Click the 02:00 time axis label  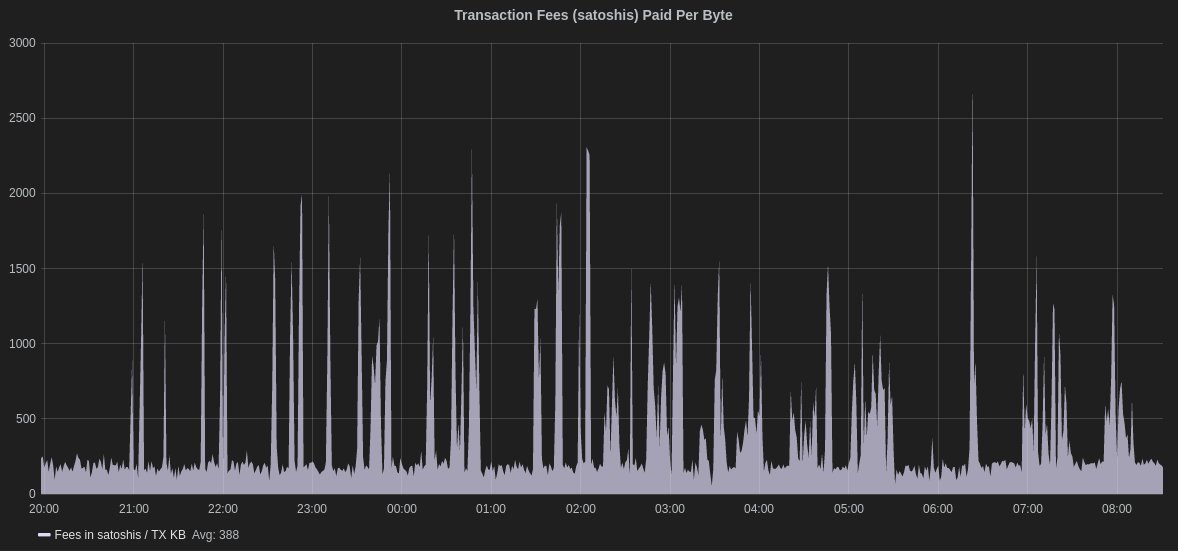pyautogui.click(x=580, y=509)
